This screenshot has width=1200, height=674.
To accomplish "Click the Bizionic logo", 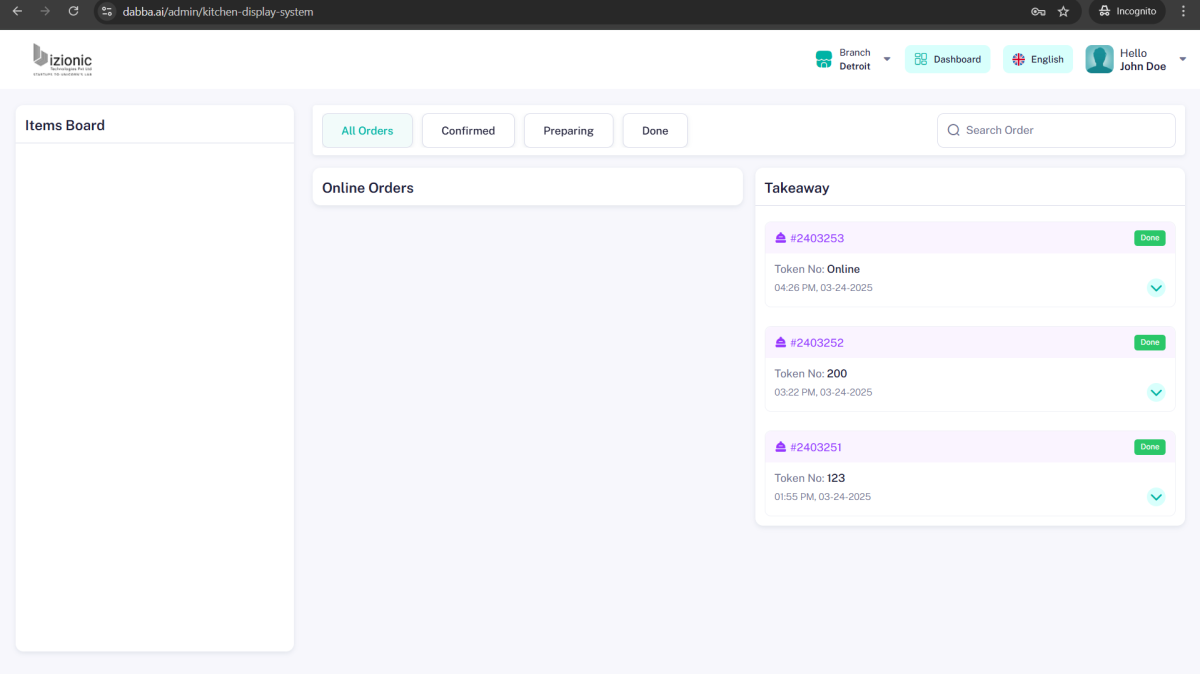I will (62, 60).
